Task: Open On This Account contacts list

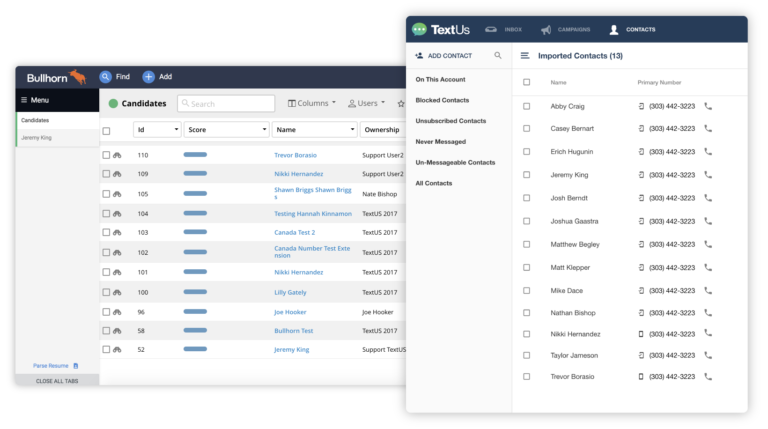Action: (x=440, y=79)
